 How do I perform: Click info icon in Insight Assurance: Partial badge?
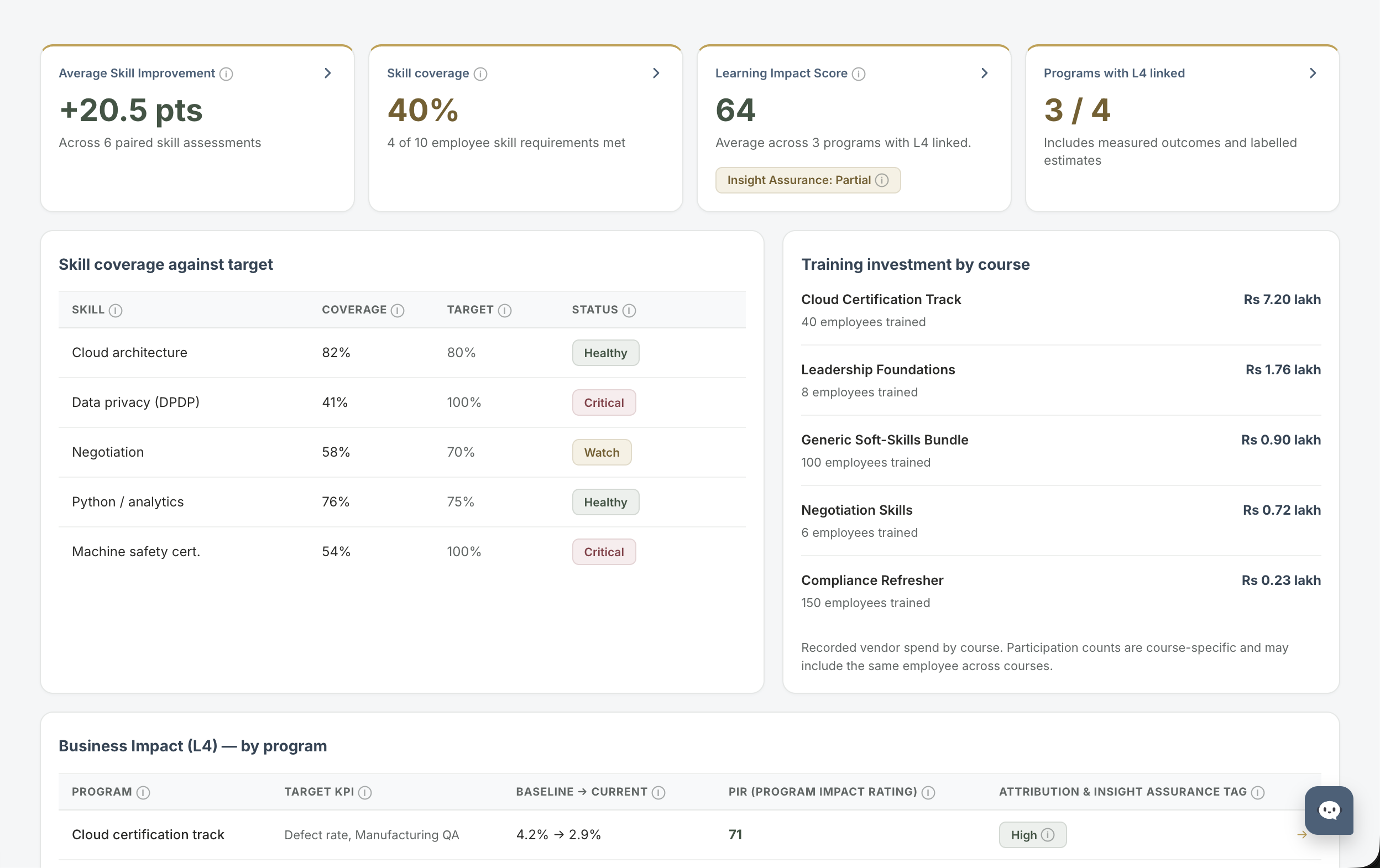click(x=882, y=180)
